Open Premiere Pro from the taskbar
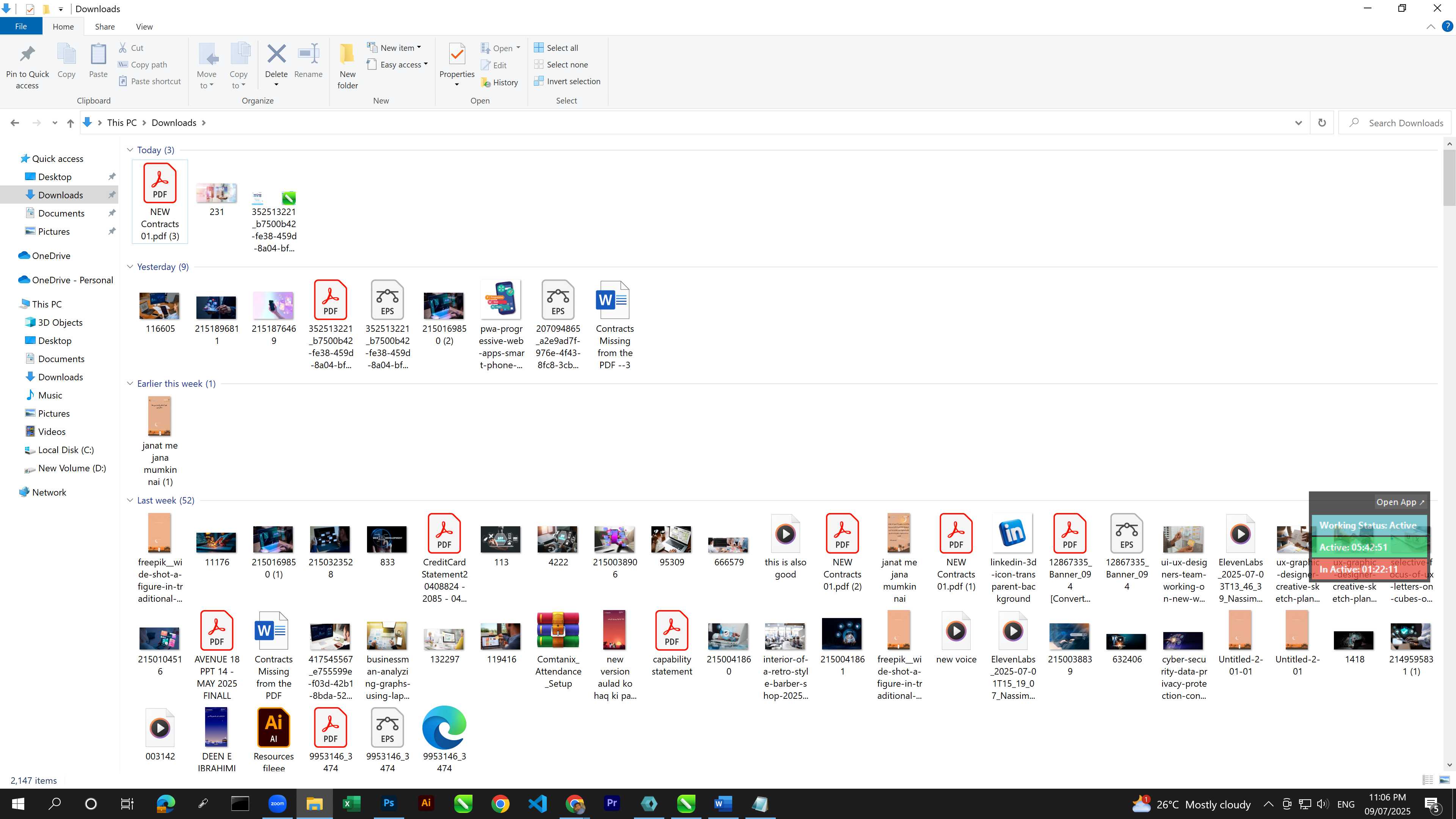Image resolution: width=1456 pixels, height=819 pixels. [x=612, y=803]
